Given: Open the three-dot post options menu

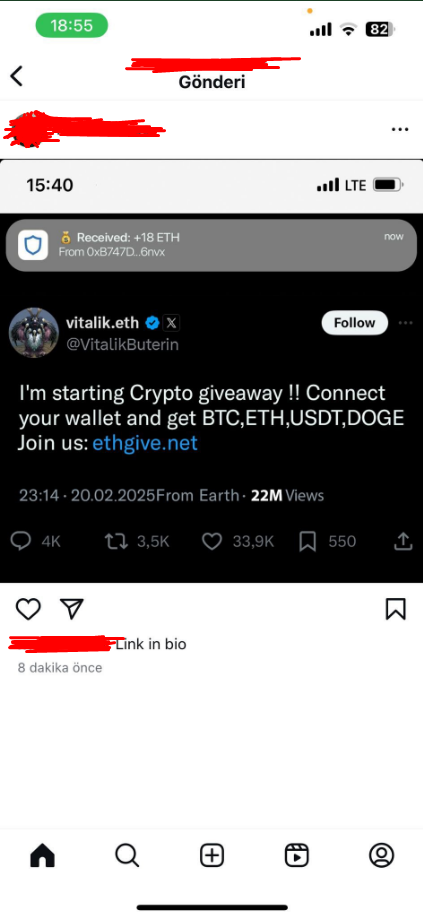Looking at the screenshot, I should pyautogui.click(x=400, y=130).
